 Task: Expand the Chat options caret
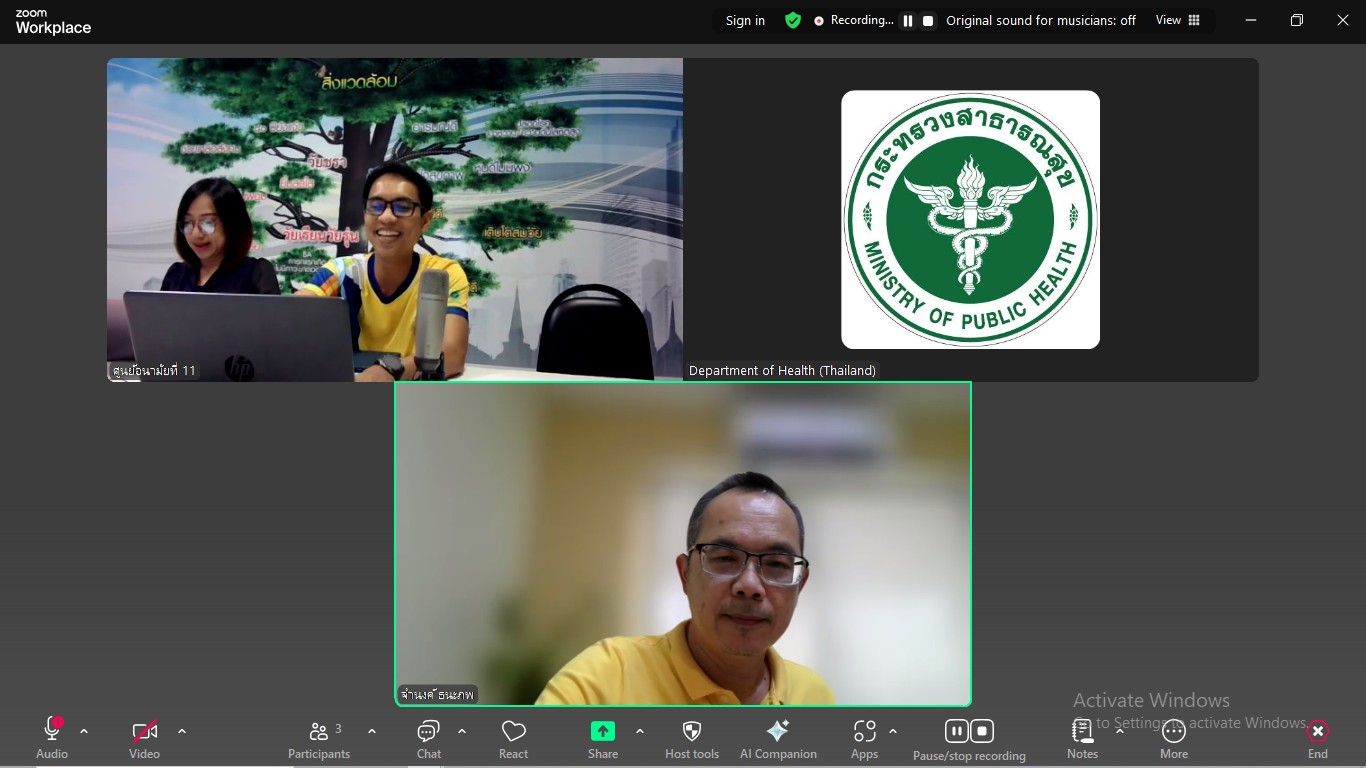click(x=462, y=731)
